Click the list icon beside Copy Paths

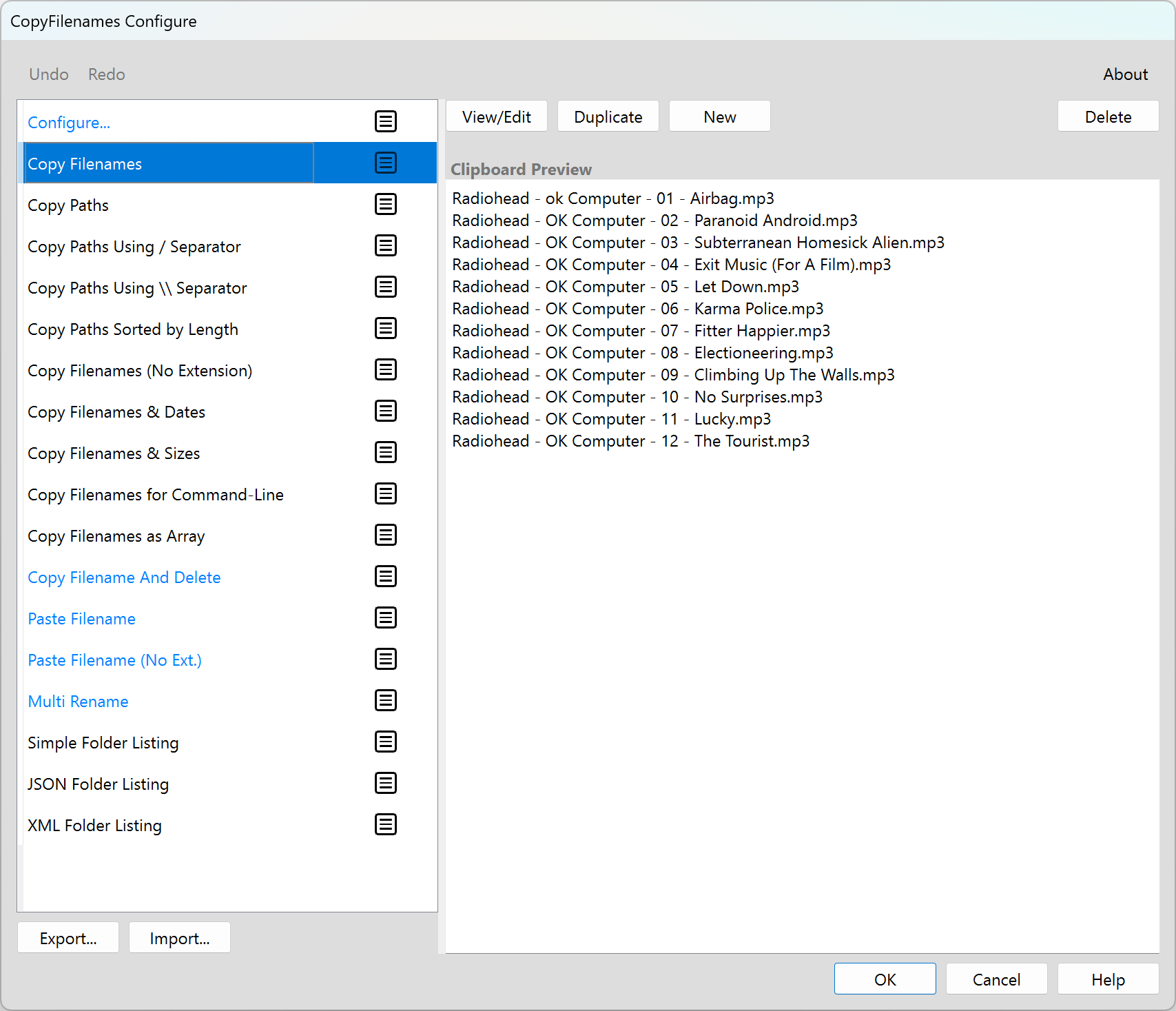(x=385, y=204)
